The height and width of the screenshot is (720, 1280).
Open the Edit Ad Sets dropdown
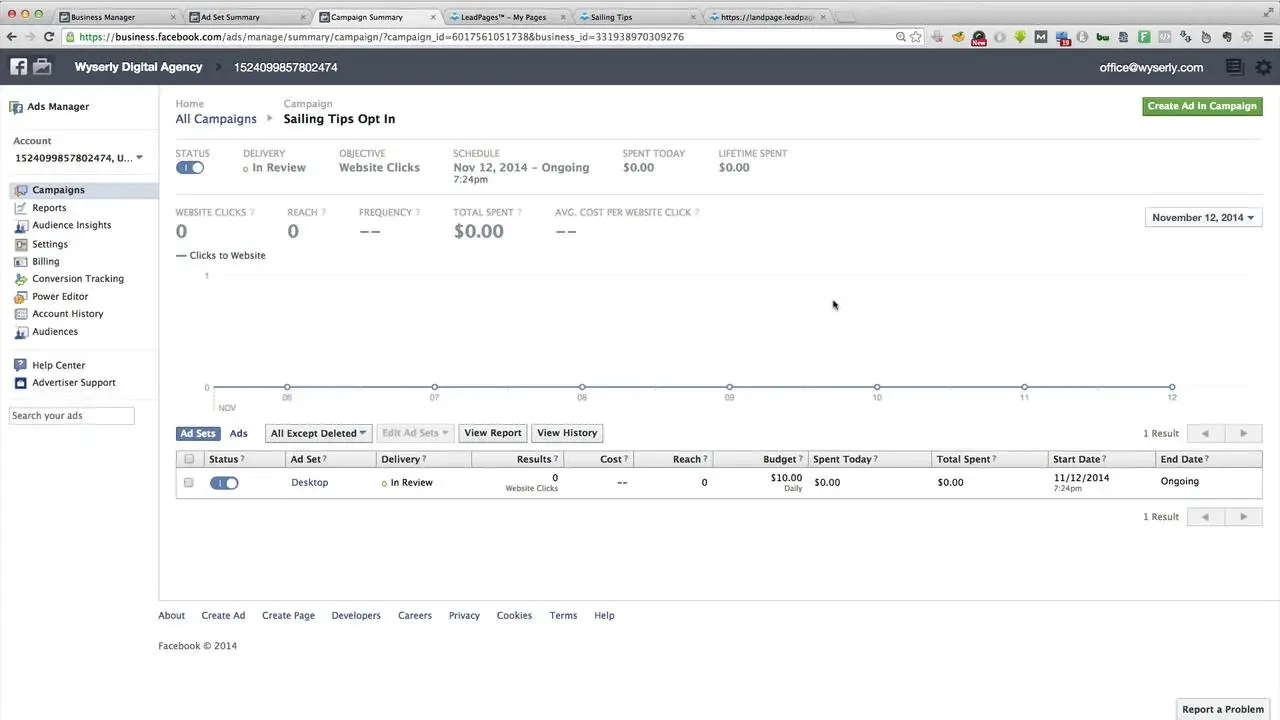415,433
